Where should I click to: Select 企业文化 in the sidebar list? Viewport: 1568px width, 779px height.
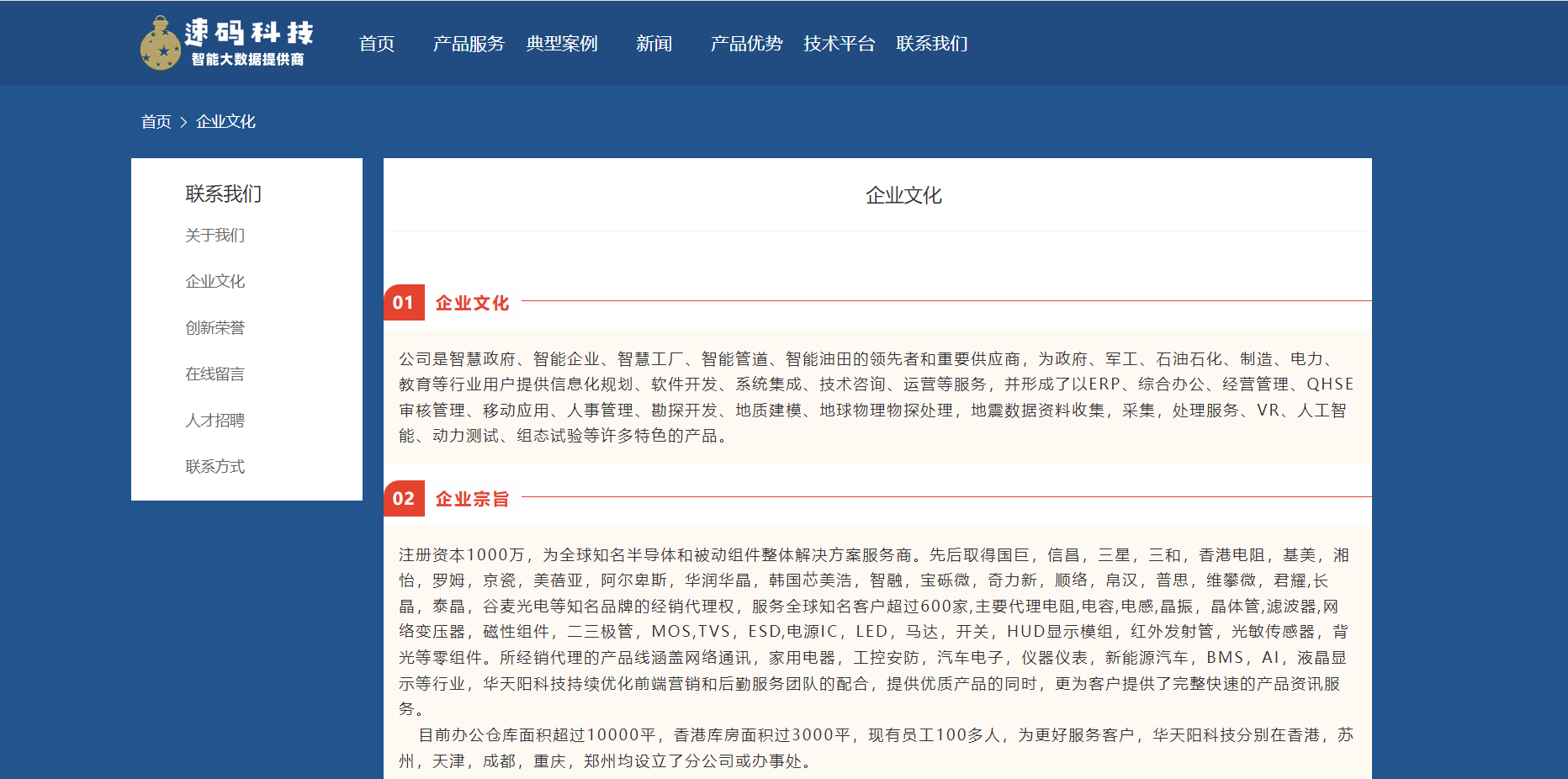[215, 282]
